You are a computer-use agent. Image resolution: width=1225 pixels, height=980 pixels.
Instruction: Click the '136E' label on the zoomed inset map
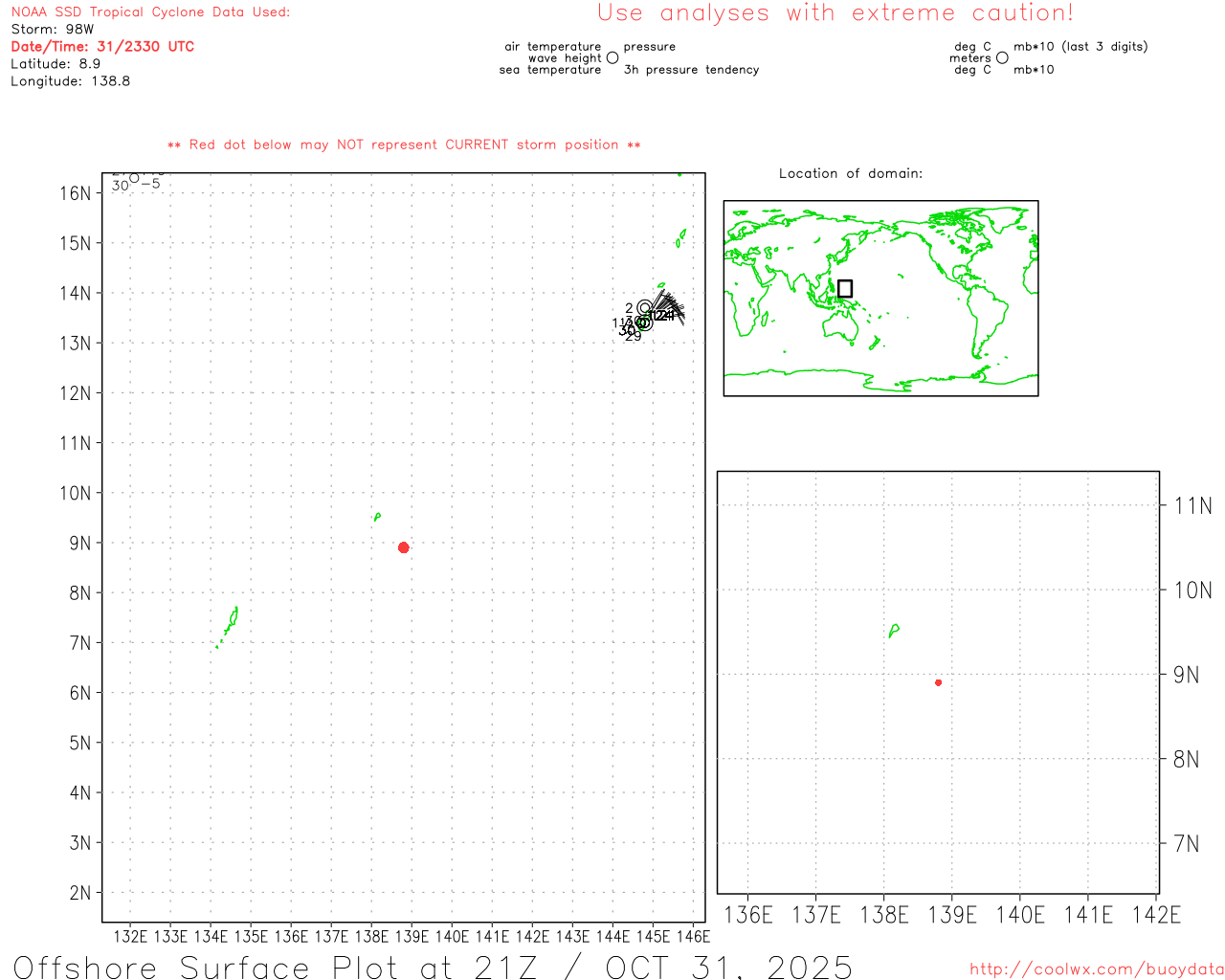tap(747, 915)
